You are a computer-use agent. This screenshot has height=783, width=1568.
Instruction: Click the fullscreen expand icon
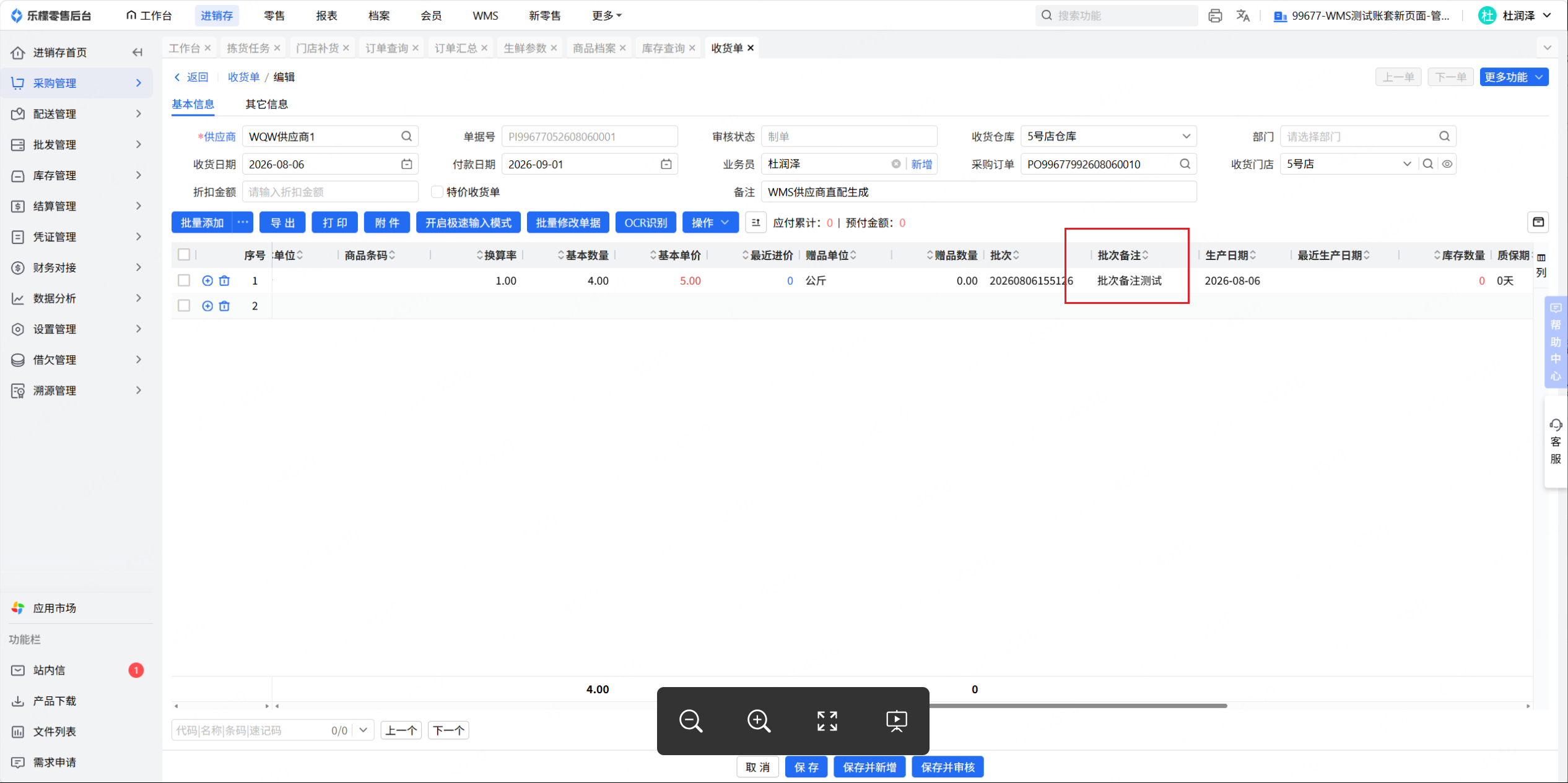pyautogui.click(x=827, y=721)
